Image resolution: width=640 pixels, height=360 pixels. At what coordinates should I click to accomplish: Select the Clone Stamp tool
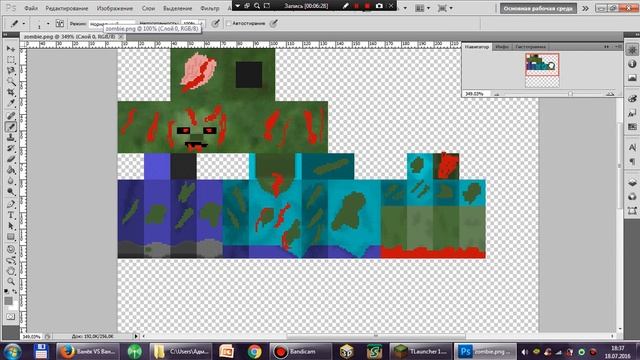pyautogui.click(x=11, y=138)
